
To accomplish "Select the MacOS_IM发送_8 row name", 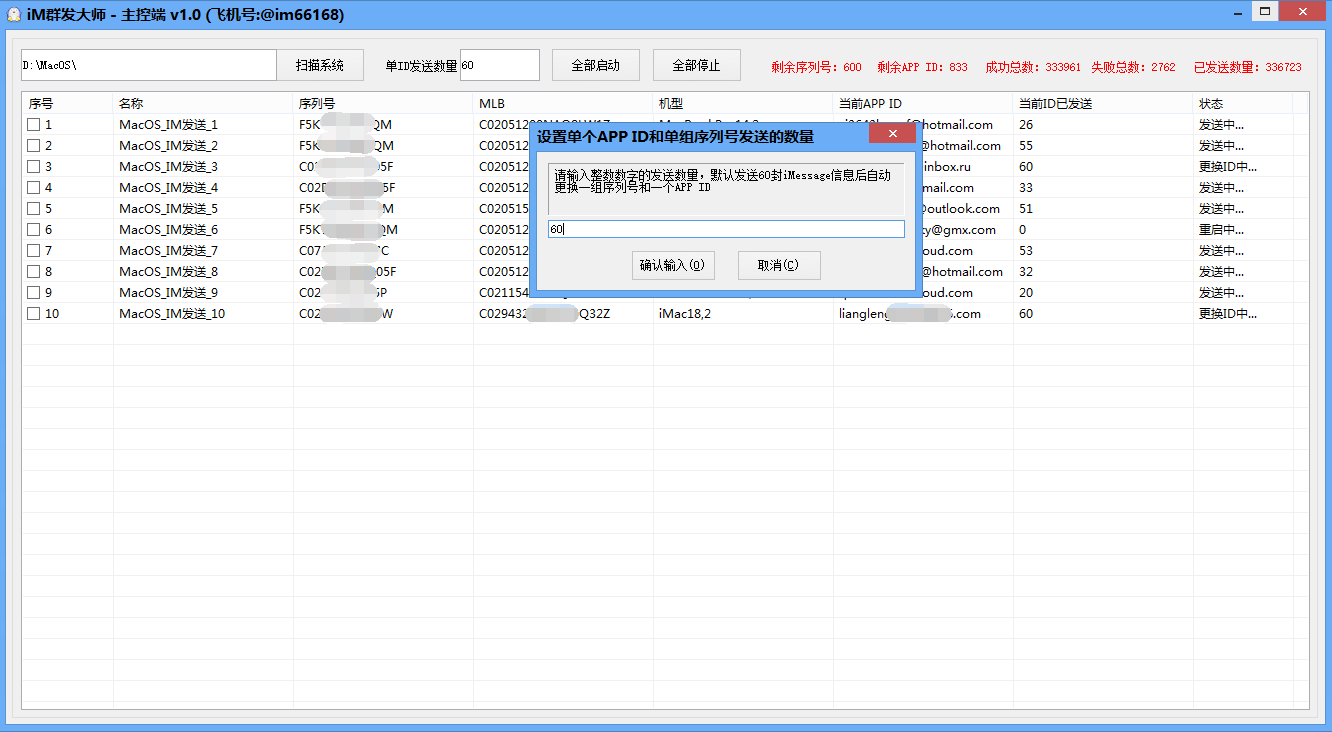I will pos(168,272).
